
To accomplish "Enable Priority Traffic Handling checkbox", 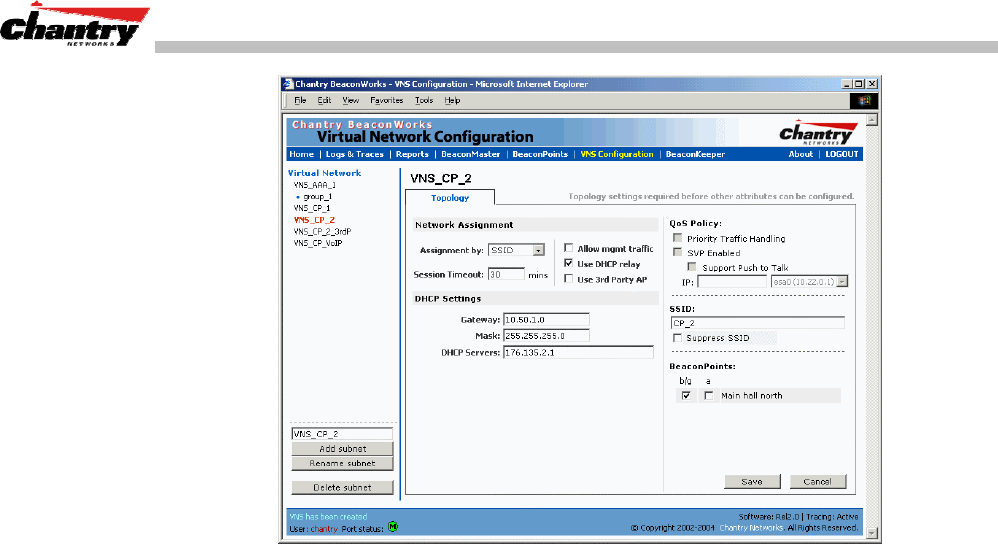I will [678, 238].
